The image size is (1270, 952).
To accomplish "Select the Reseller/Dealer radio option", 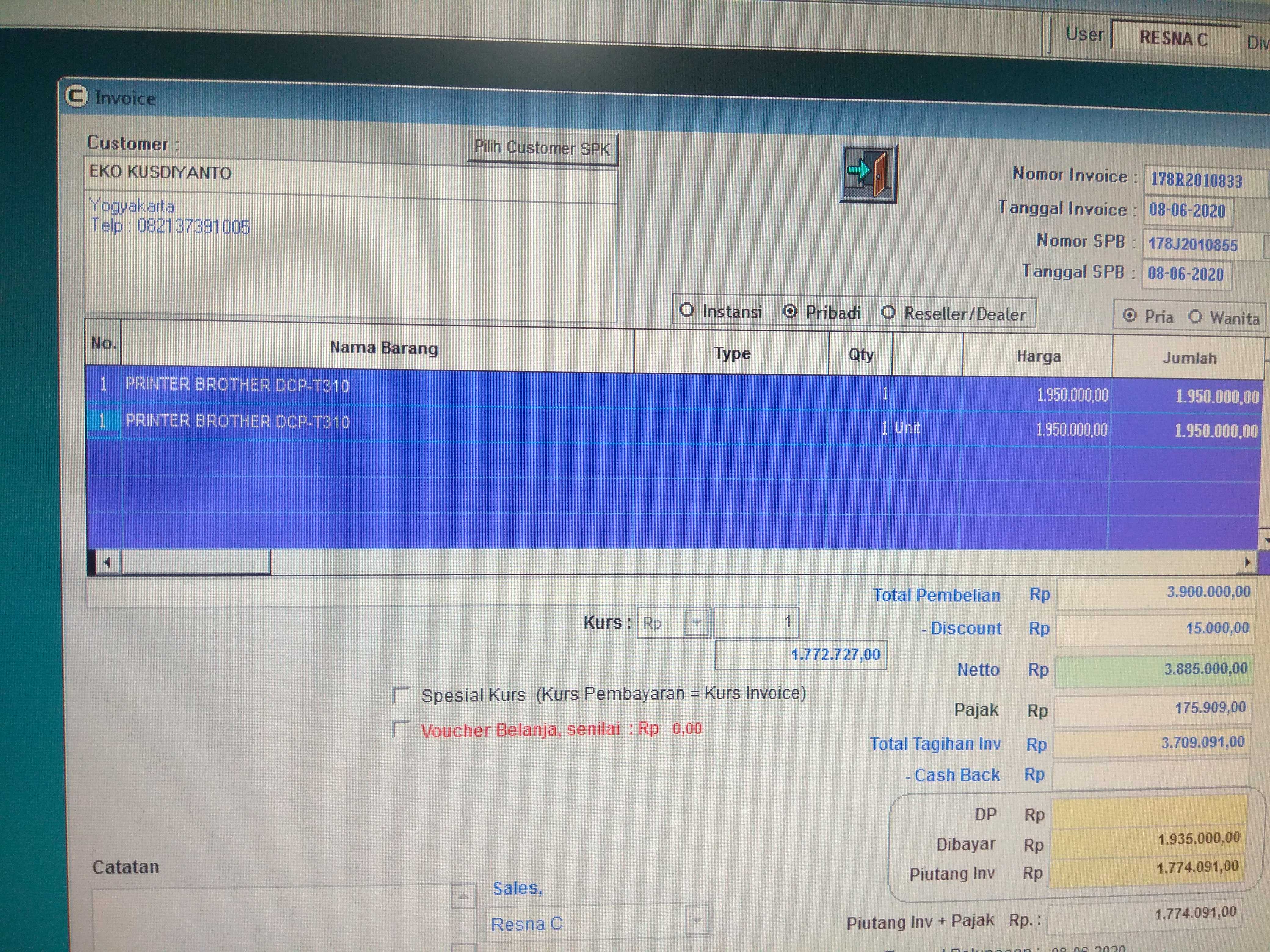I will [x=888, y=313].
